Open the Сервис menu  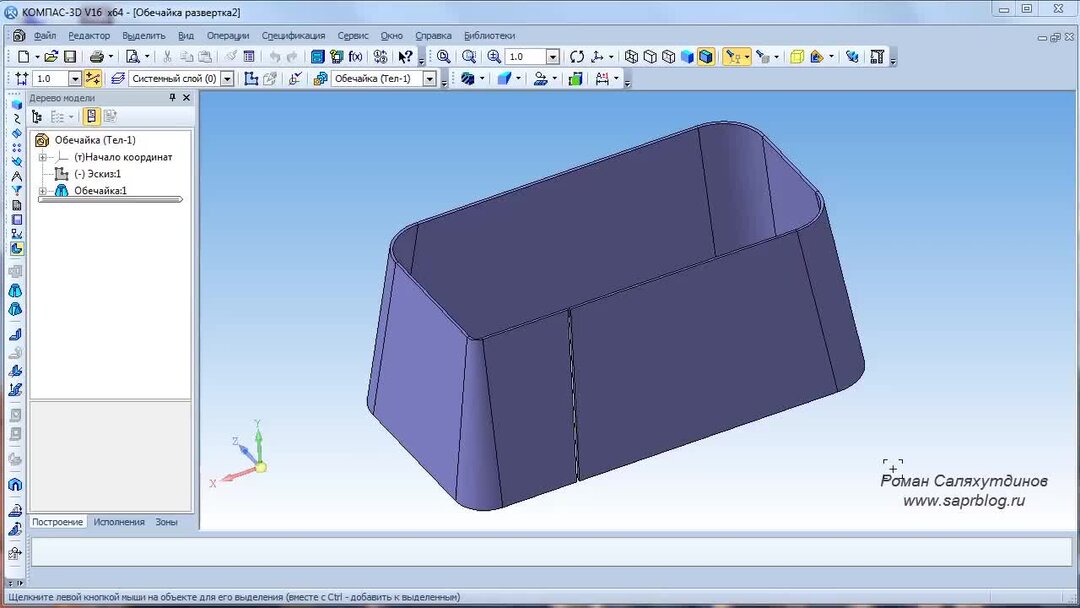pos(353,36)
